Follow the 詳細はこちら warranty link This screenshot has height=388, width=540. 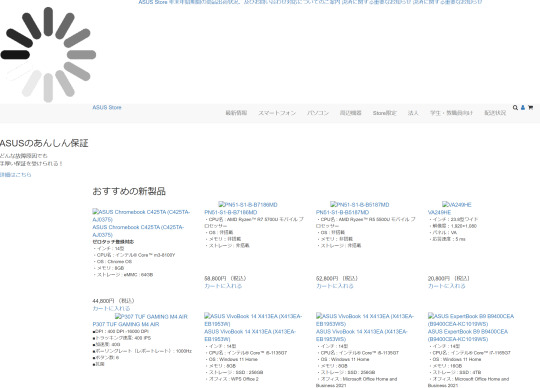pyautogui.click(x=15, y=175)
